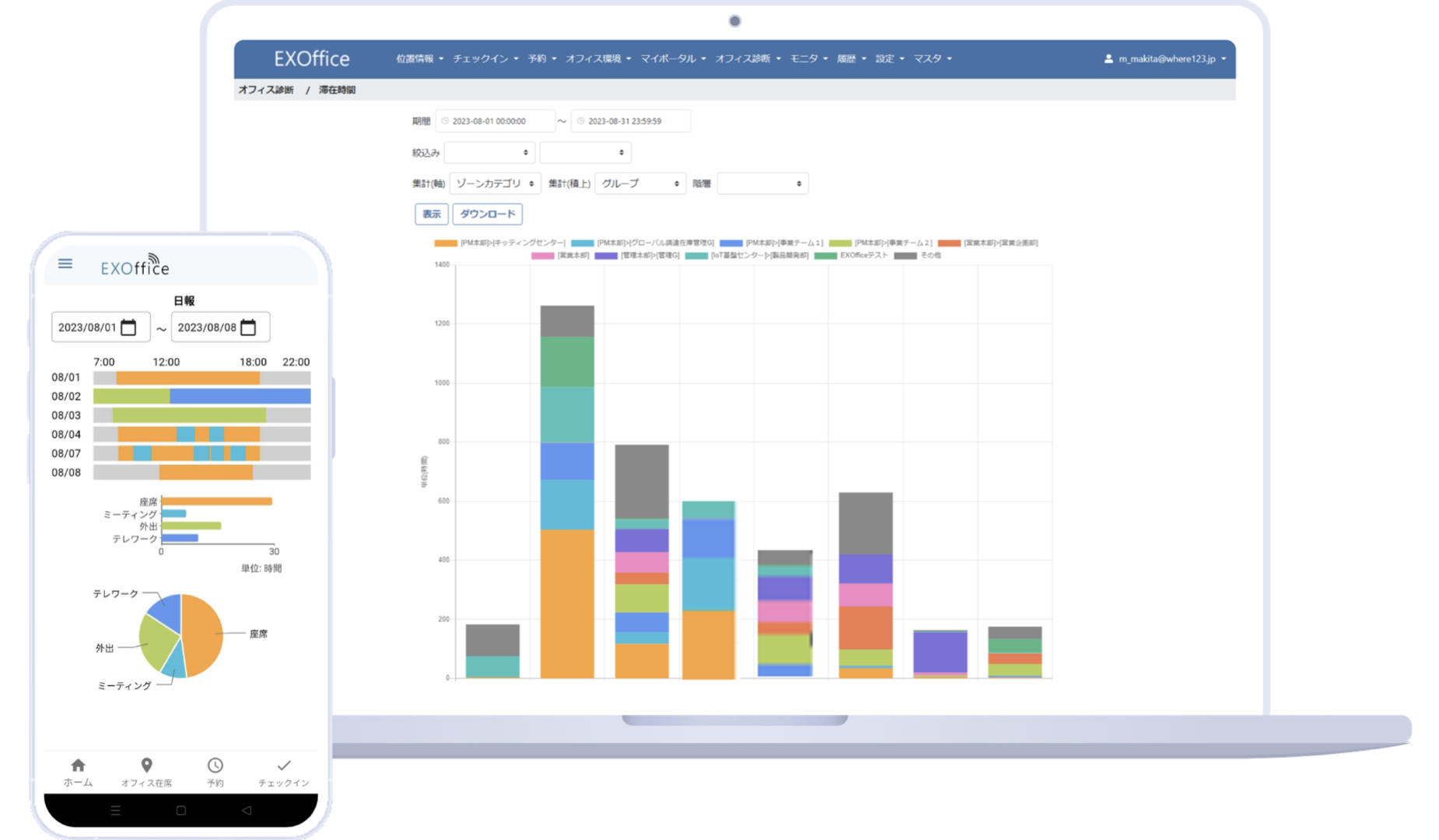Tap the オフィス在席 location pin icon
The image size is (1439, 840).
(x=146, y=766)
